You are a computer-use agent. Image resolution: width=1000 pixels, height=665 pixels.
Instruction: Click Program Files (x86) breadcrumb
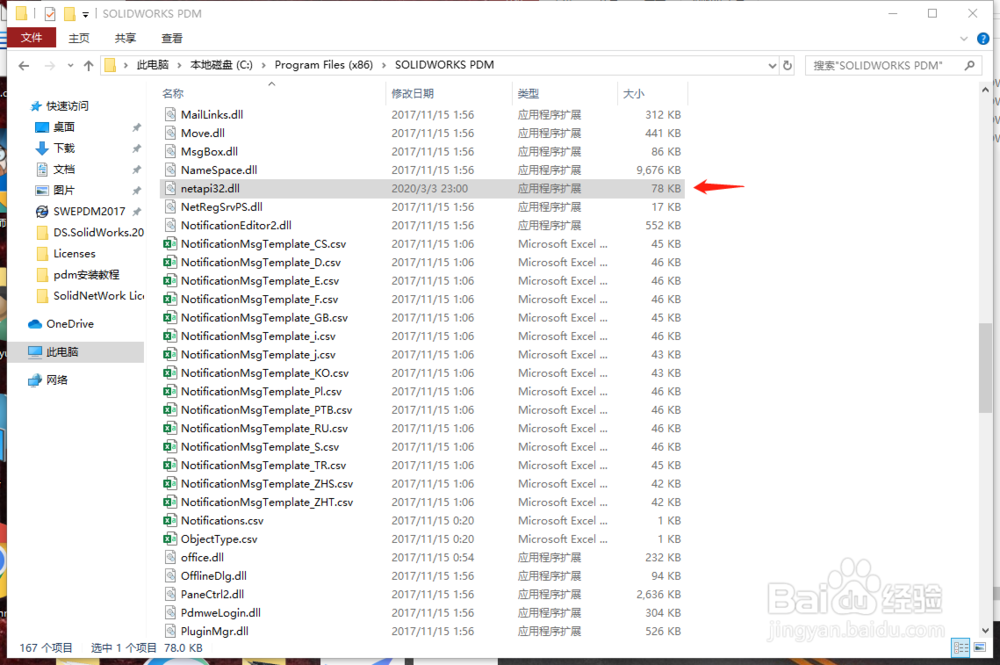coord(323,65)
